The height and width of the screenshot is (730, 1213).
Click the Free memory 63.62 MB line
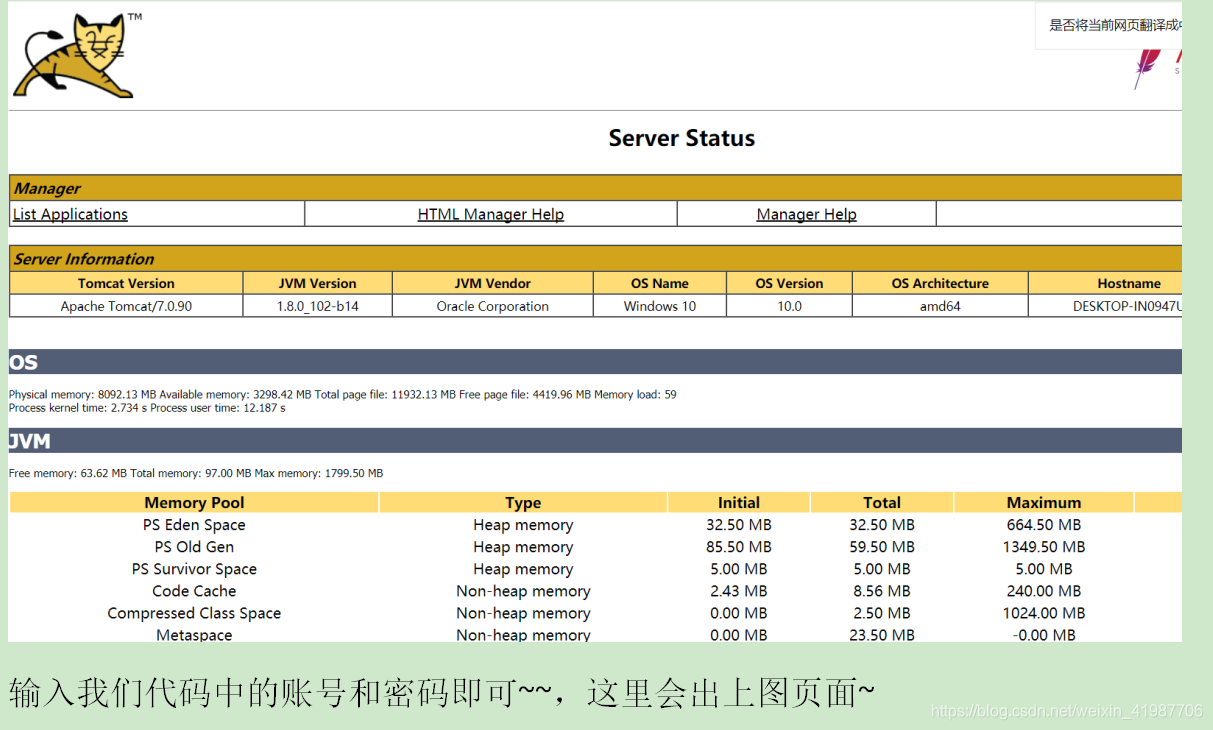point(196,473)
